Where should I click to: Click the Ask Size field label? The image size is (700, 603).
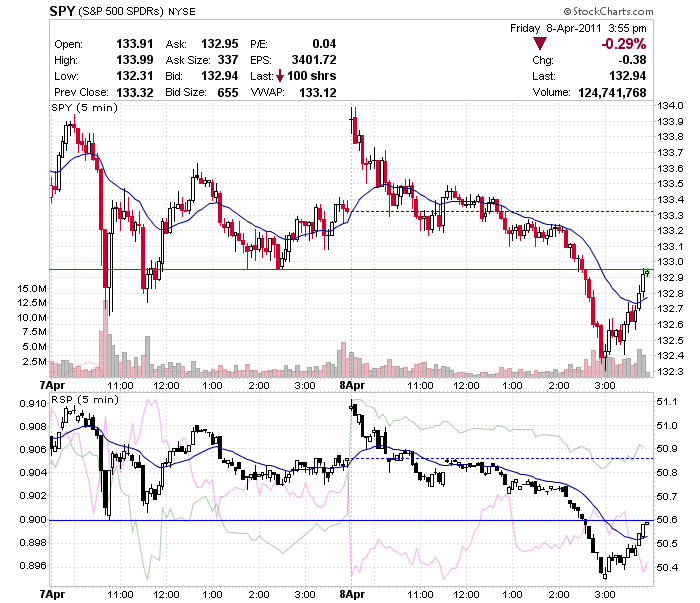tap(188, 60)
